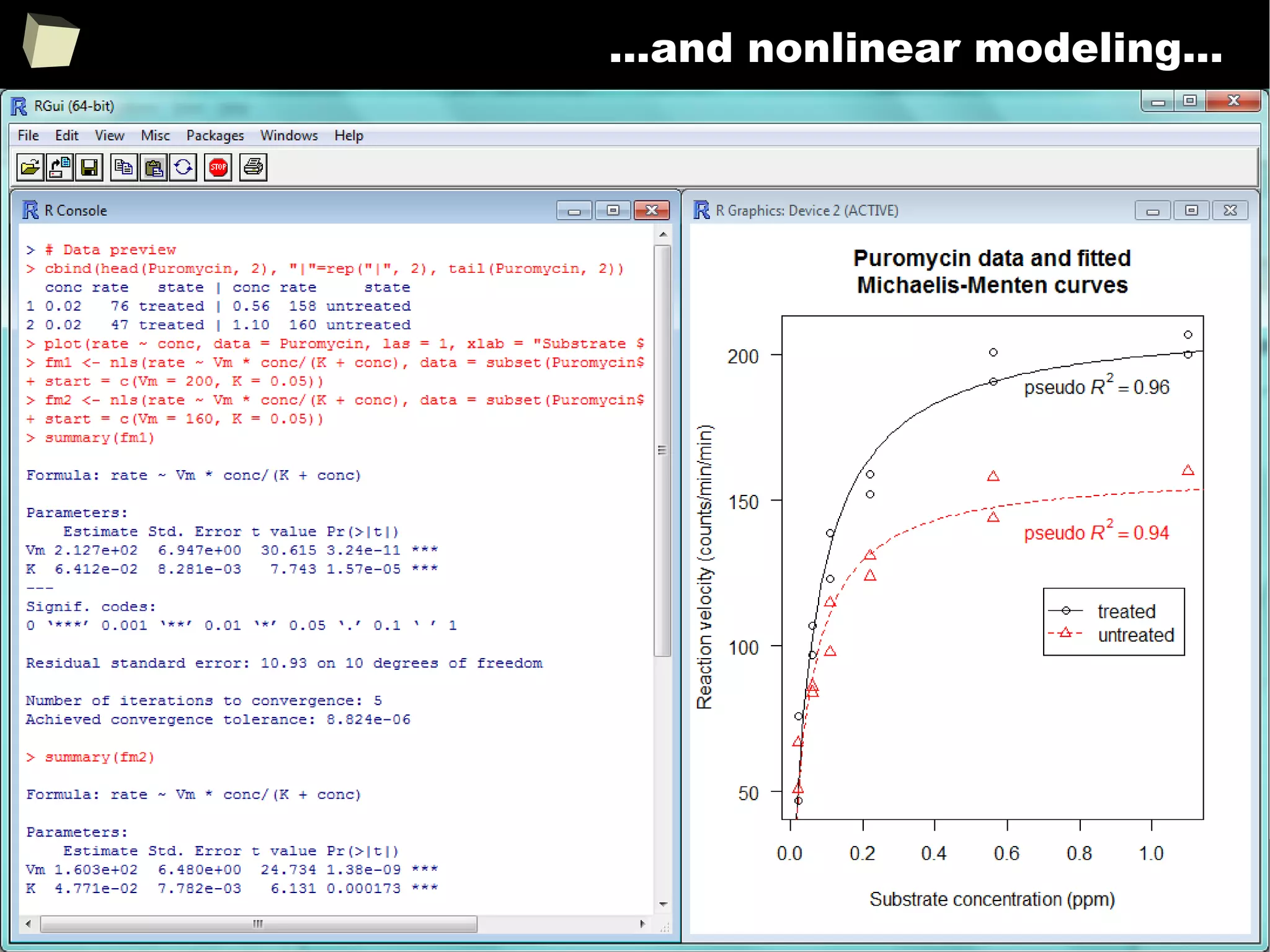
Task: Click console vertical scrollbar down arrow
Action: click(x=663, y=904)
